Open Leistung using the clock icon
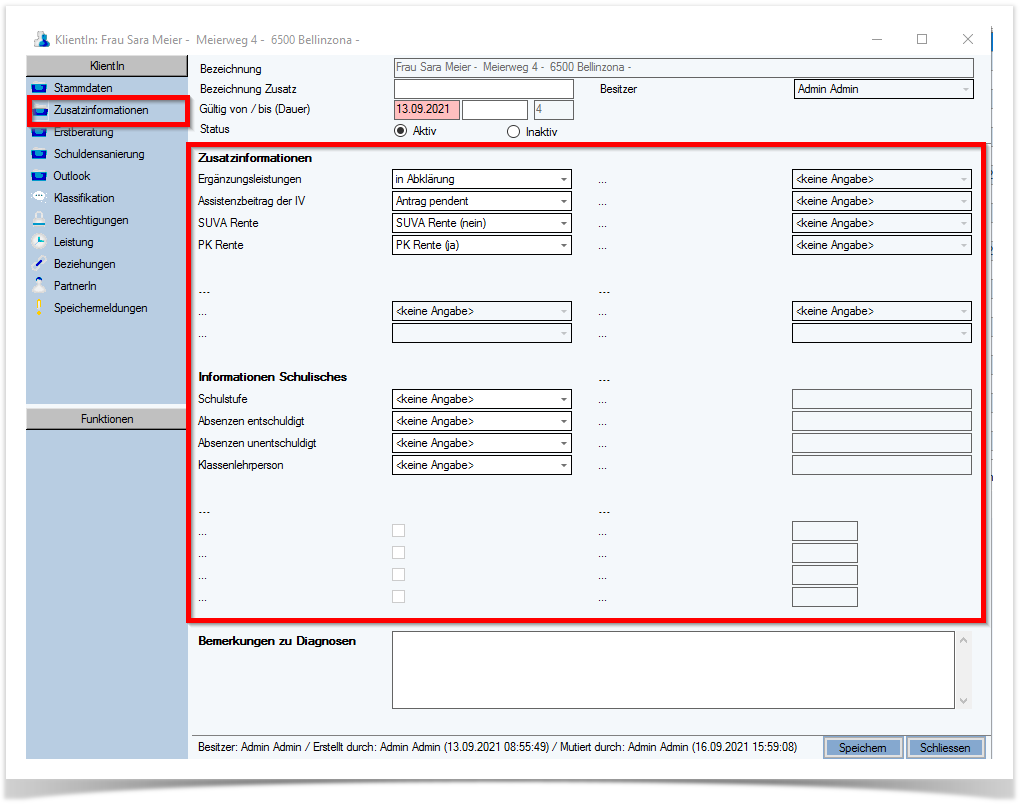The image size is (1027, 808). pos(39,242)
